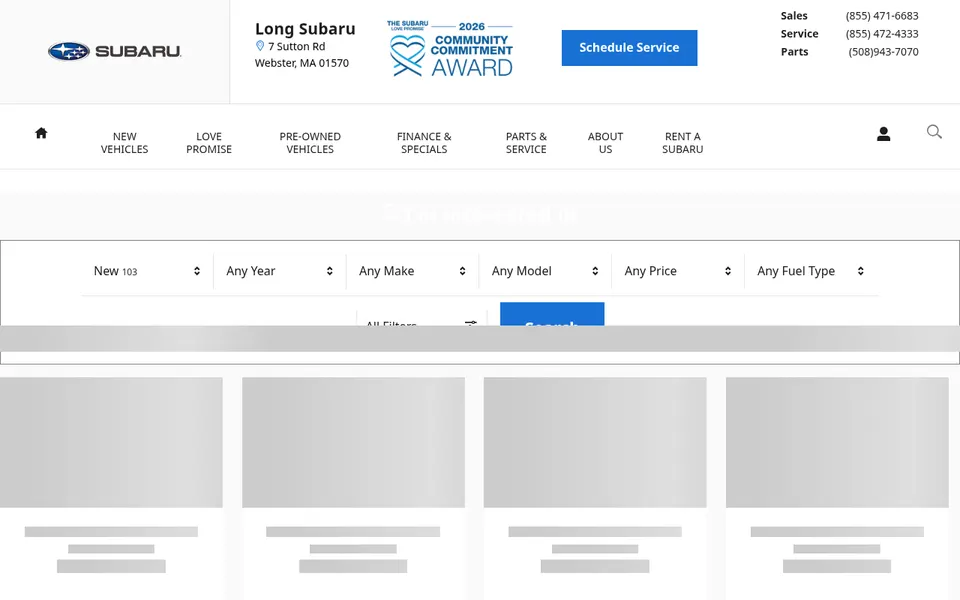
Task: Call the Sales number (855) 471-6683
Action: [882, 16]
